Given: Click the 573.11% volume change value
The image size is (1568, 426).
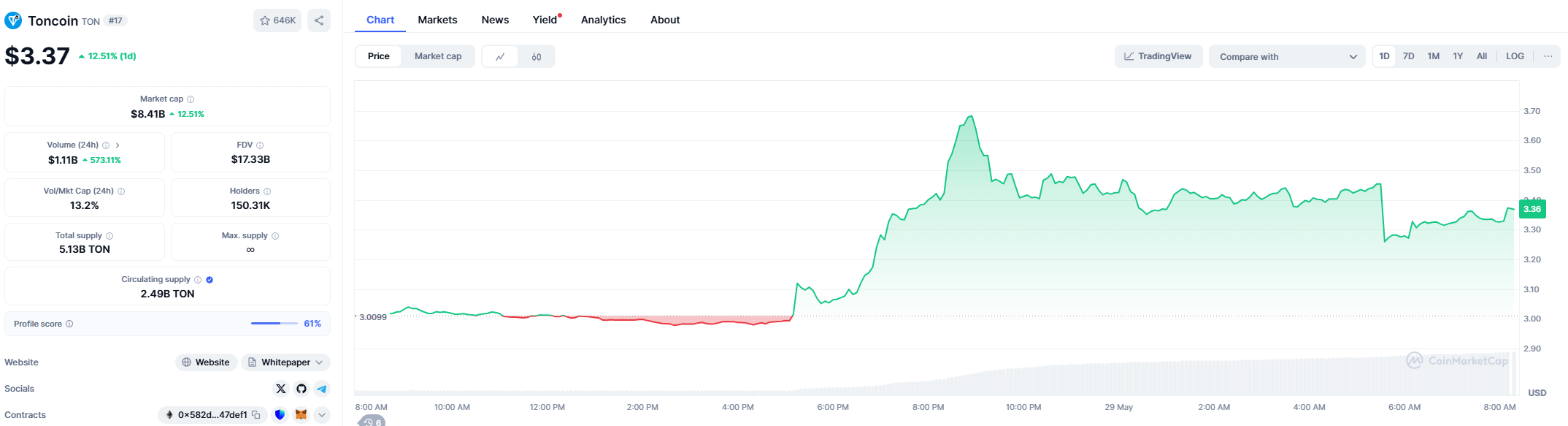Looking at the screenshot, I should tap(101, 160).
